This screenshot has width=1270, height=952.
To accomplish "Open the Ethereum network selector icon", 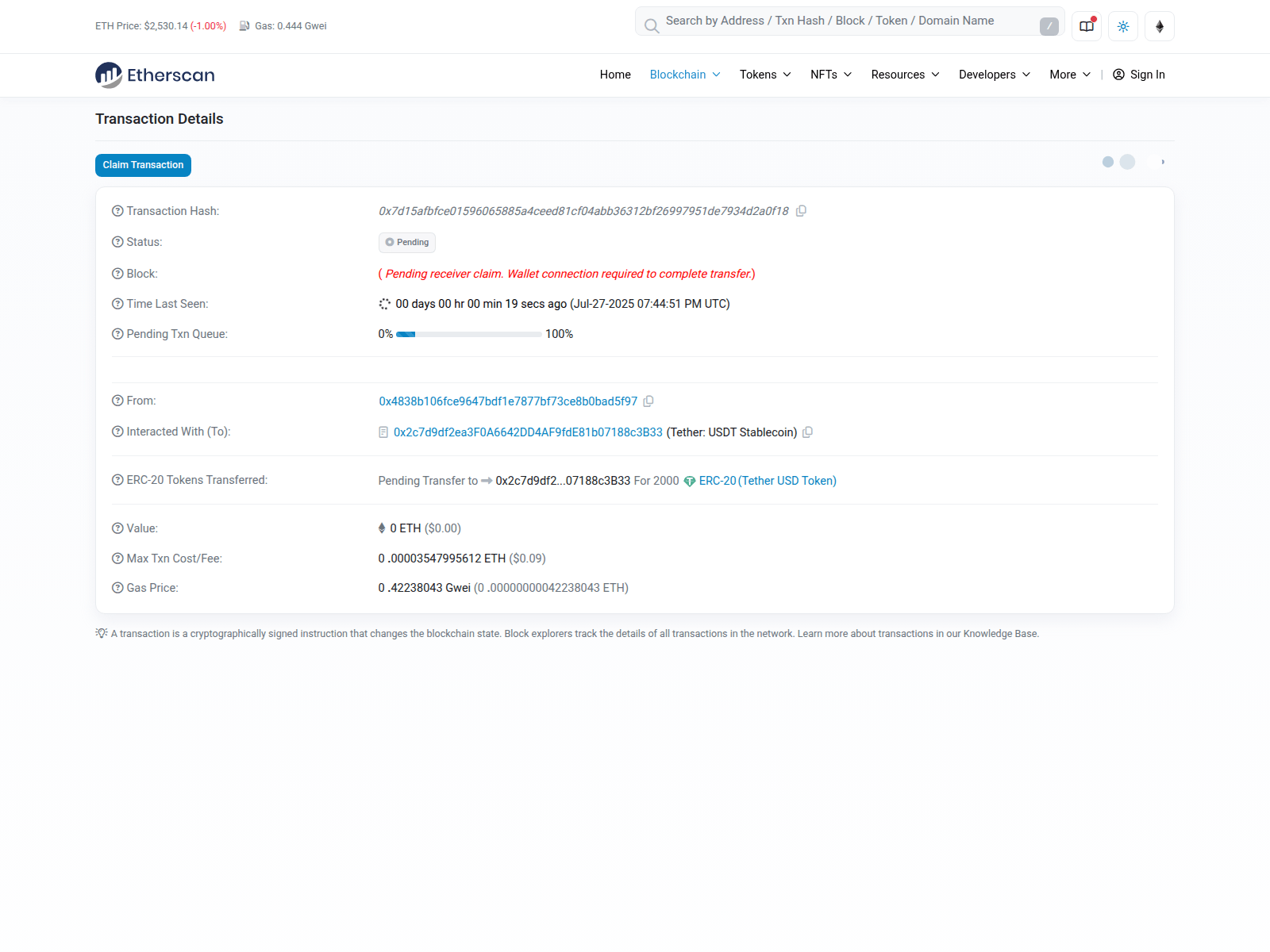I will coord(1160,26).
